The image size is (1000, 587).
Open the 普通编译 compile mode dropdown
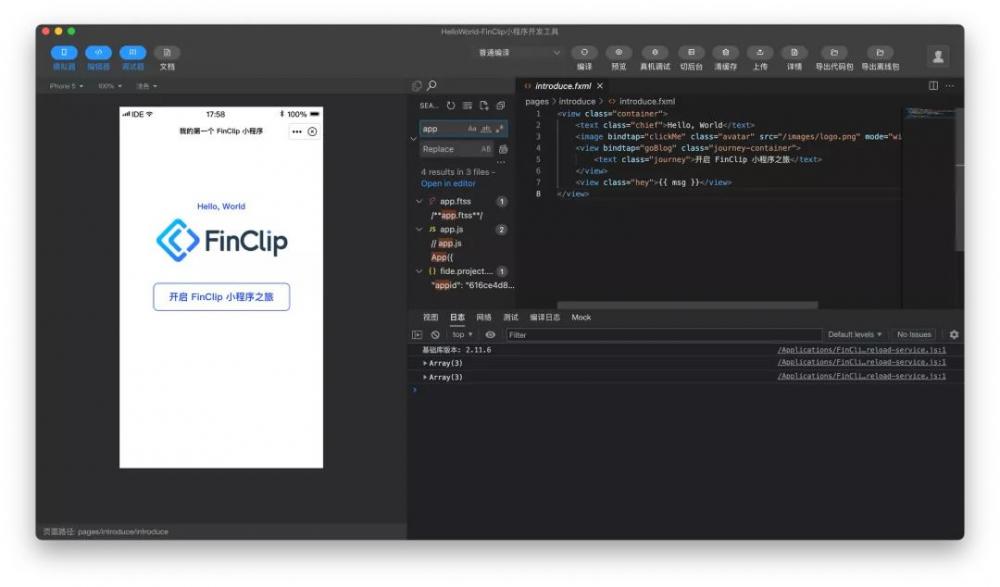pyautogui.click(x=519, y=52)
